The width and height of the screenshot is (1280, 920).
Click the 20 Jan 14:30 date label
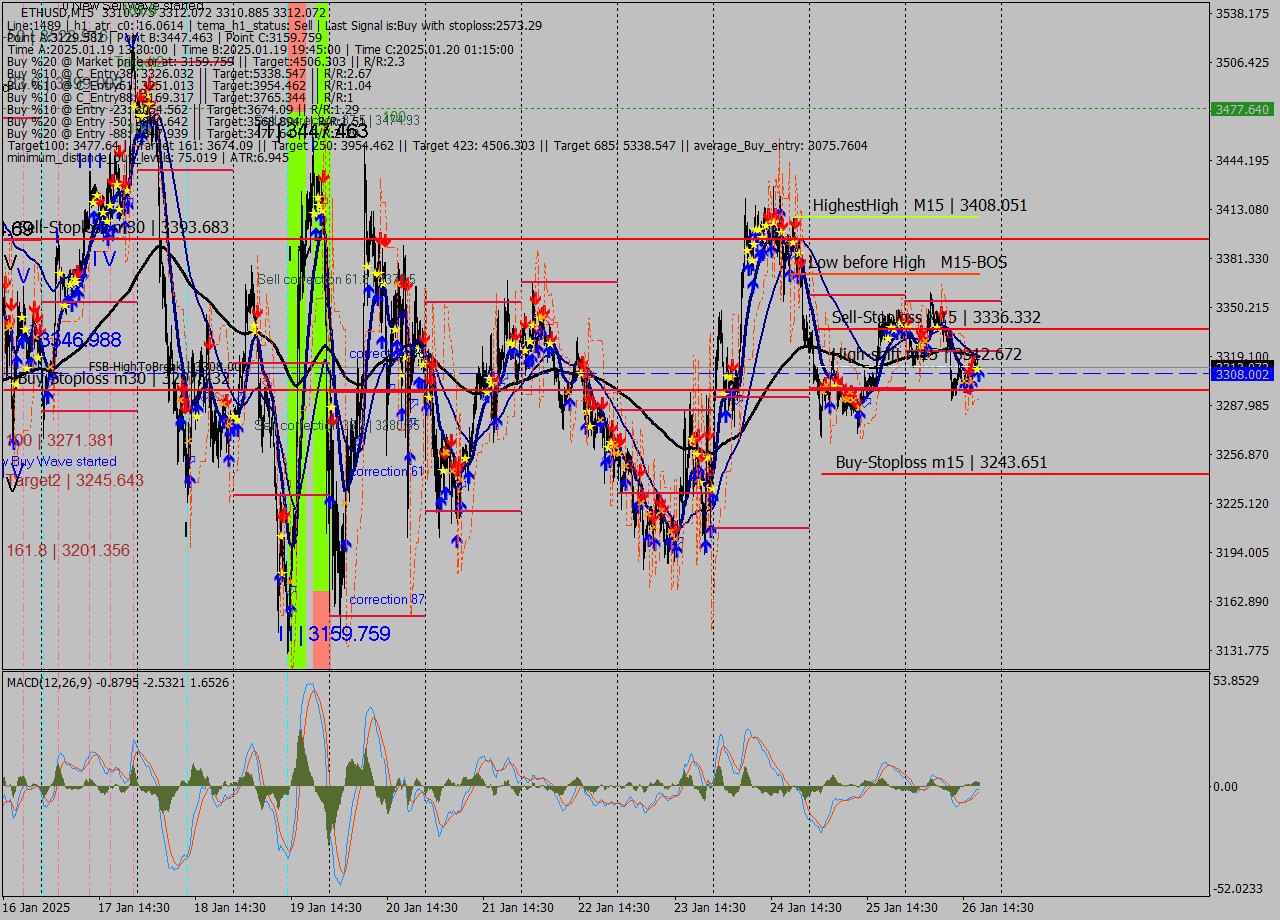[x=422, y=908]
